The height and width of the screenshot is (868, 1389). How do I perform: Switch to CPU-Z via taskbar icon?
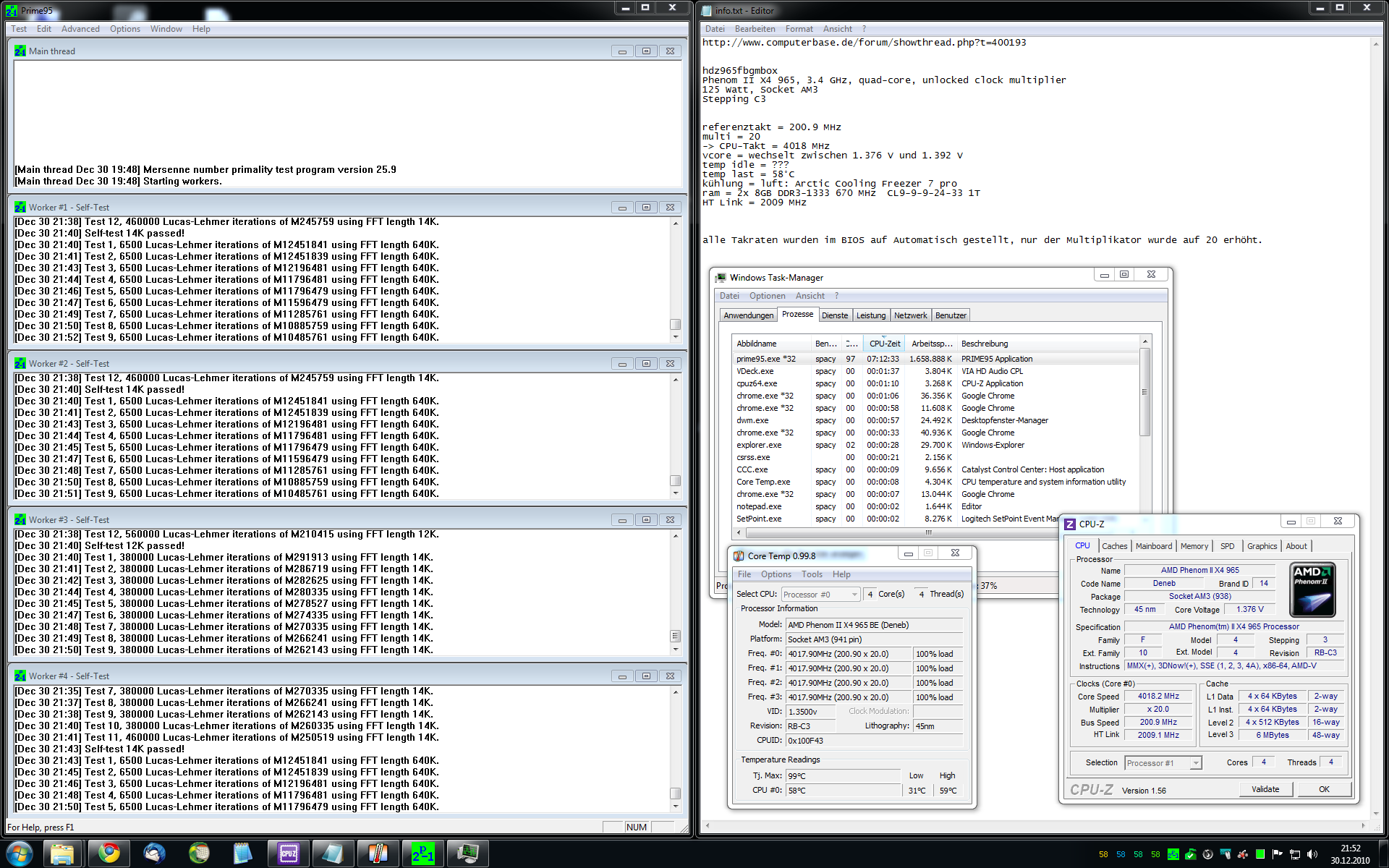pyautogui.click(x=288, y=854)
